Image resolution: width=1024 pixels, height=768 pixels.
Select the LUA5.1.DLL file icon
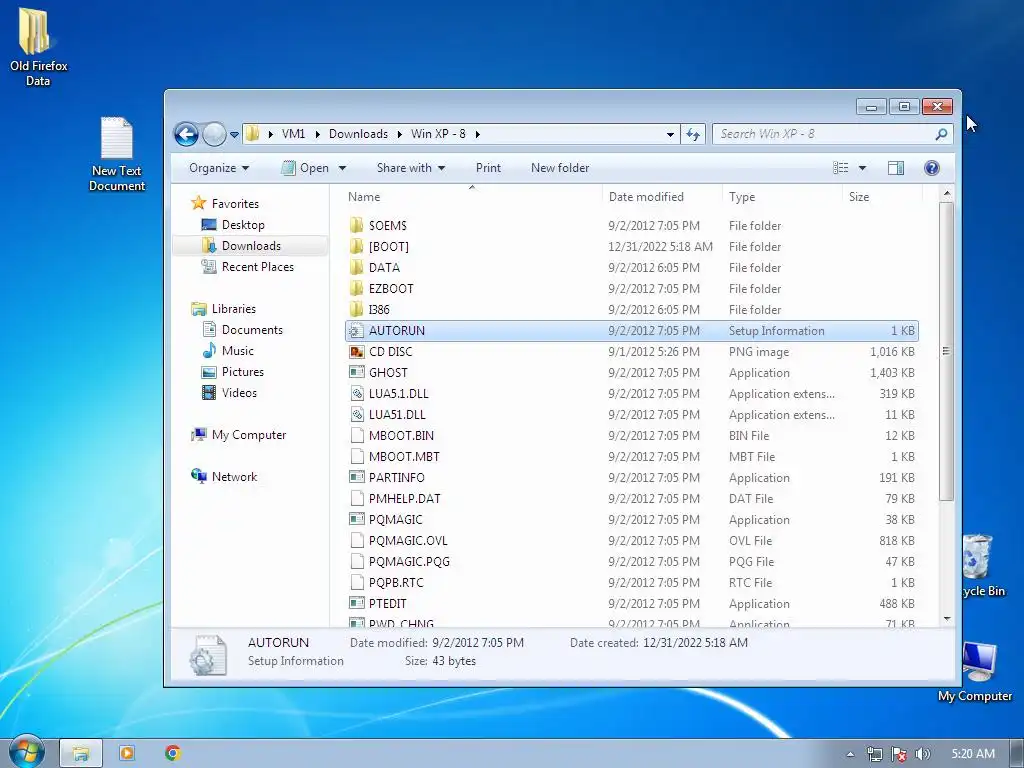(357, 393)
